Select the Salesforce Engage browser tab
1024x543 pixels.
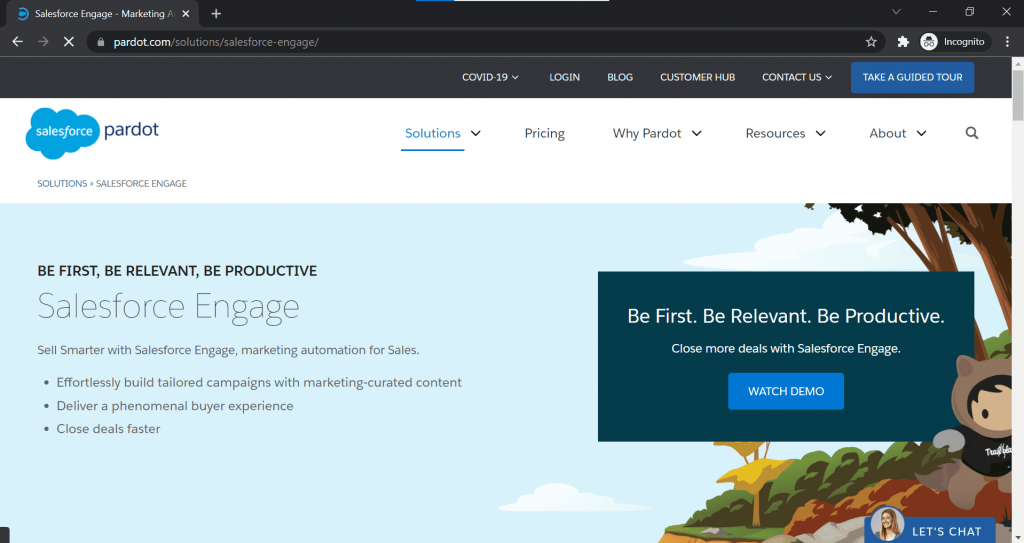[103, 14]
